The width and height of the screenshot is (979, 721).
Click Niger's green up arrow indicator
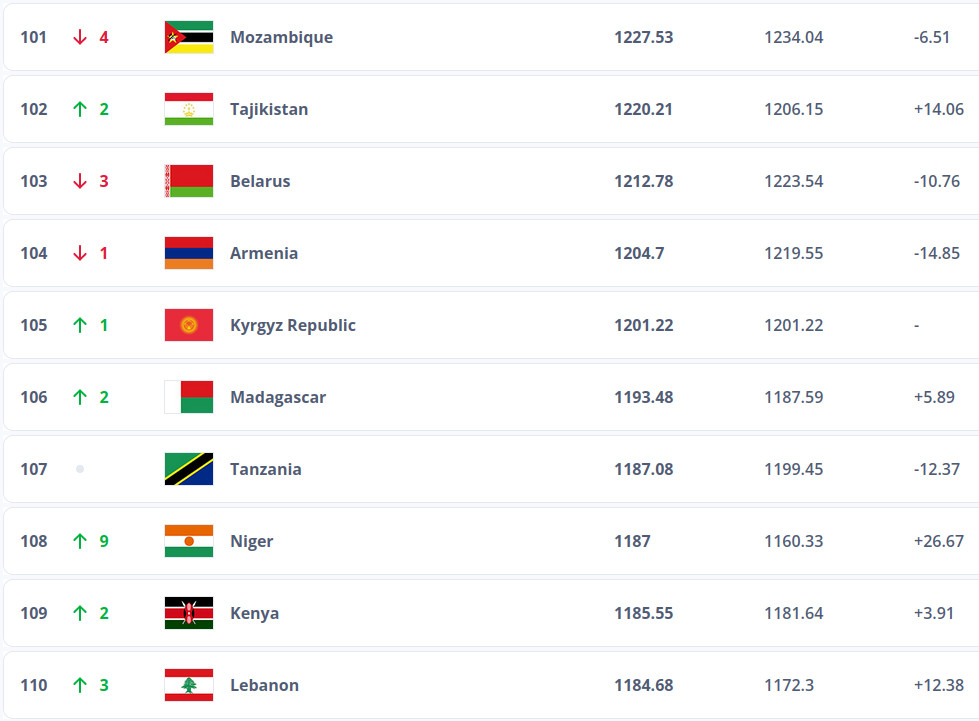(x=80, y=541)
